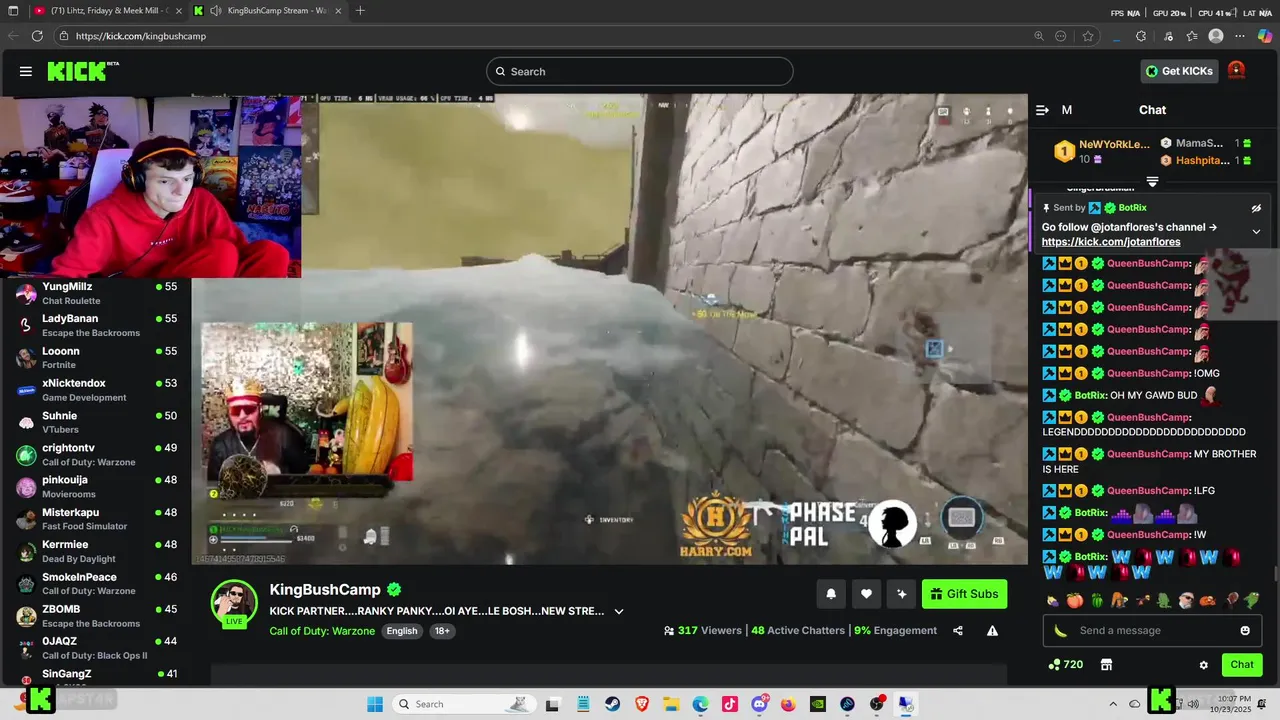This screenshot has width=1280, height=720.
Task: Insert the eggplant emote
Action: pos(1053,601)
